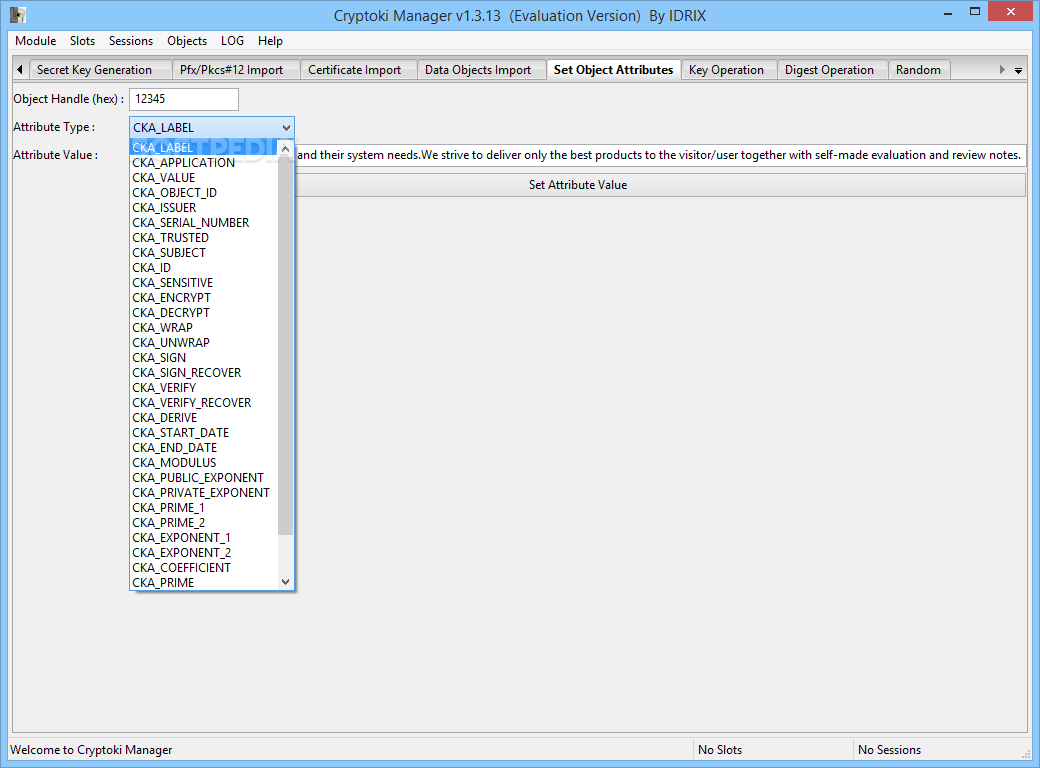
Task: Open the Objects menu
Action: click(187, 41)
